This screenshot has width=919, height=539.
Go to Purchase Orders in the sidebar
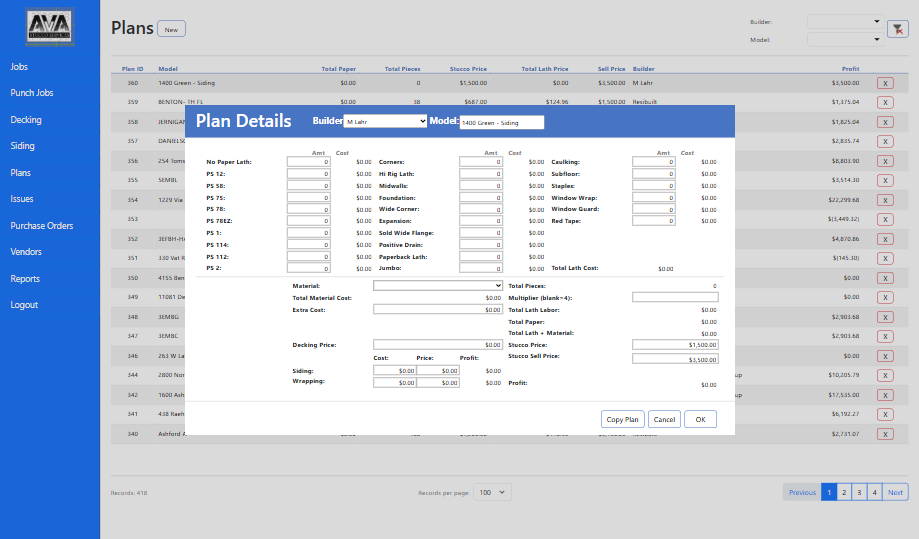coord(41,226)
